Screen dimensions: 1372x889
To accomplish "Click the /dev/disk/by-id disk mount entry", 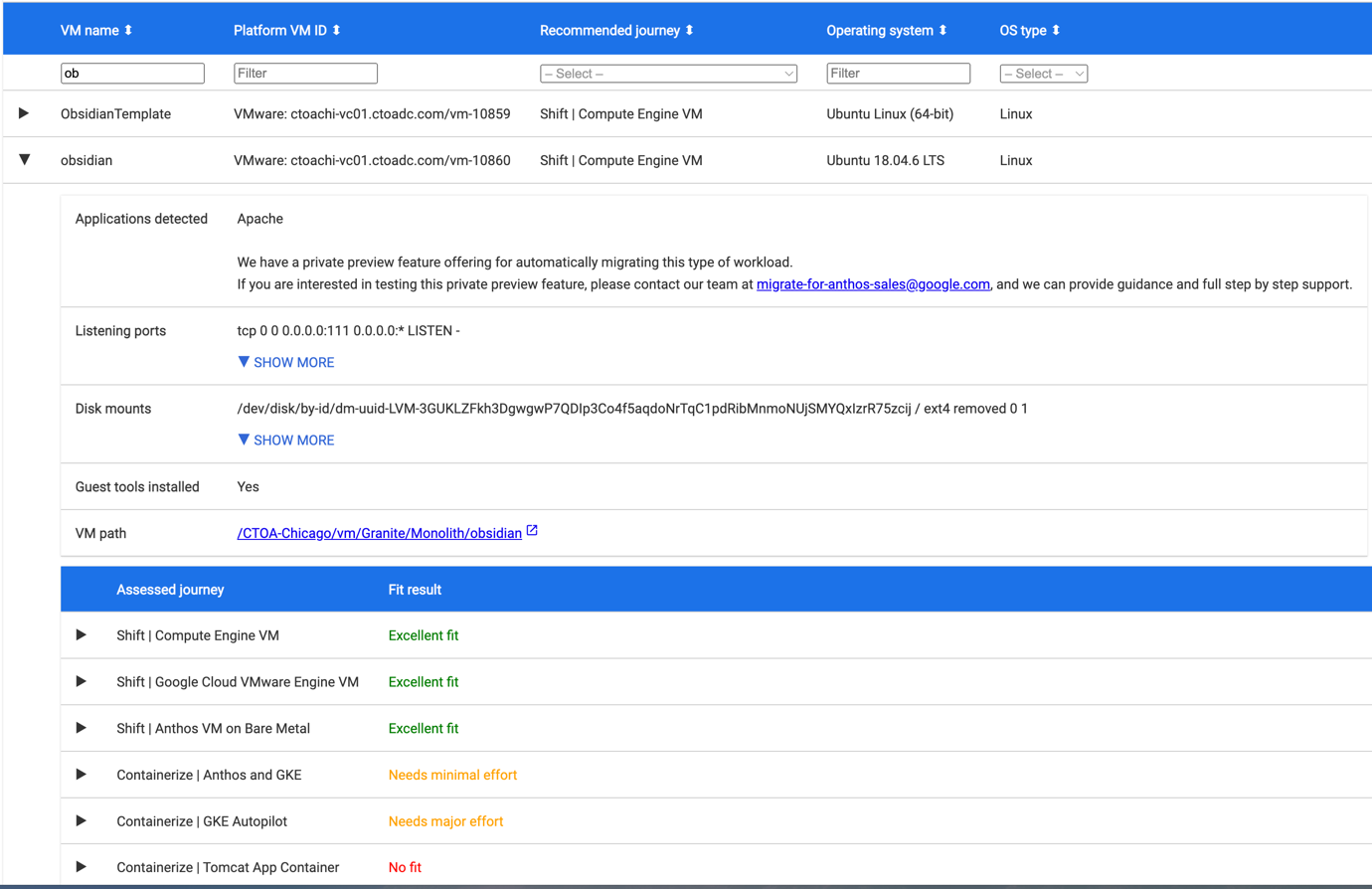I will pos(632,409).
